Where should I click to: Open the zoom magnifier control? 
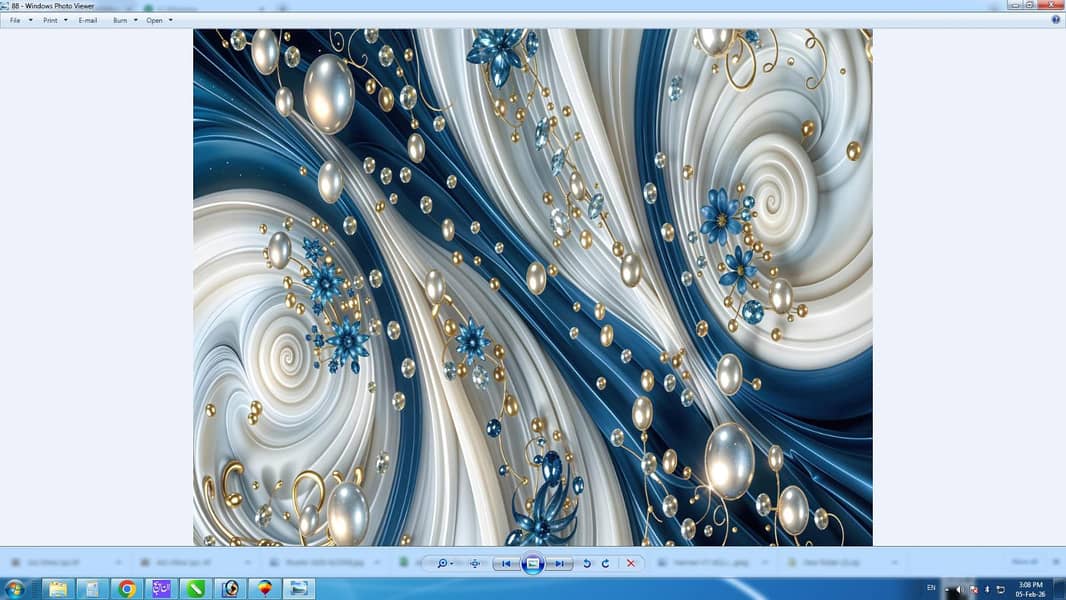coord(444,563)
